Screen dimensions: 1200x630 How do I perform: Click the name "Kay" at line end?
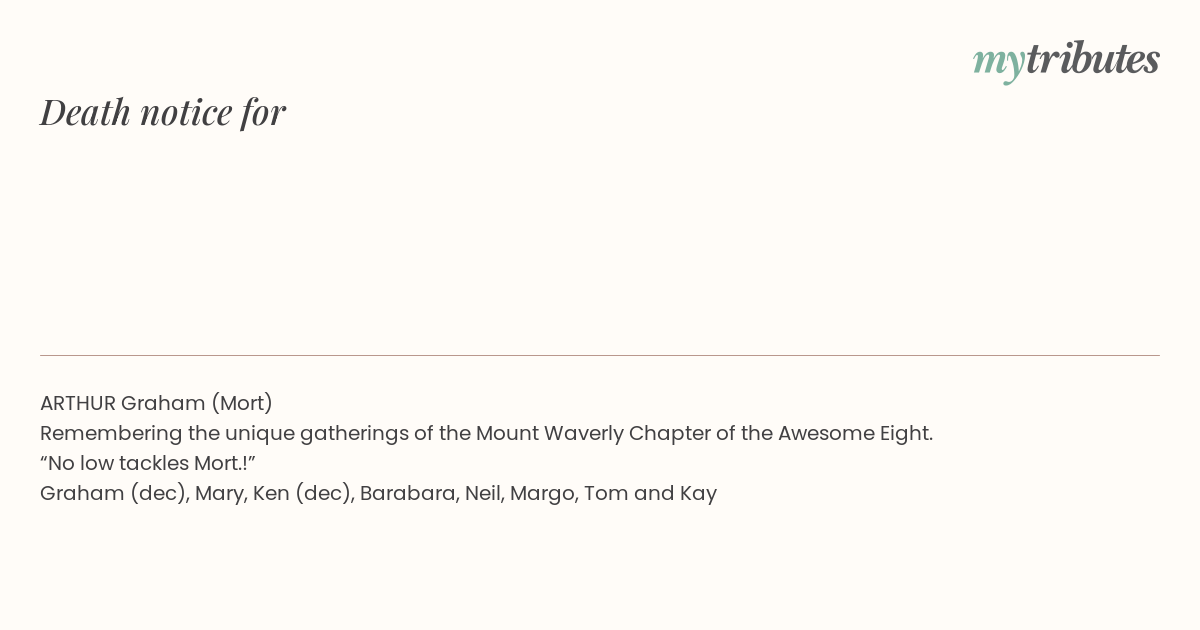pyautogui.click(x=698, y=493)
